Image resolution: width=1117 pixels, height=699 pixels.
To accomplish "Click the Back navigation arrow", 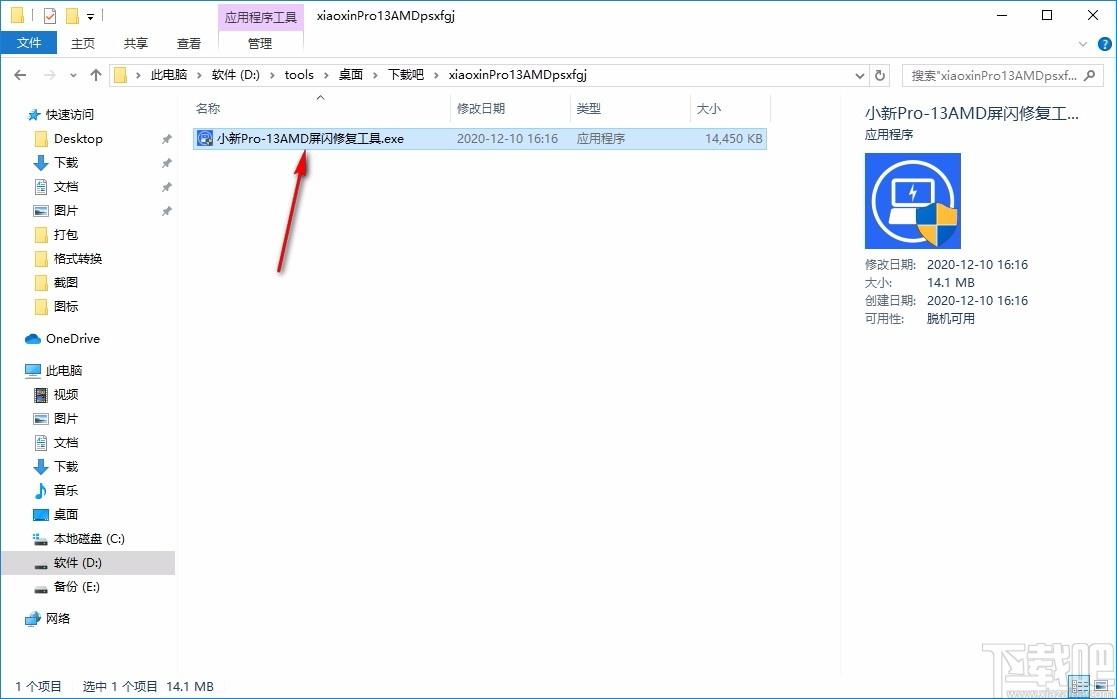I will (20, 75).
